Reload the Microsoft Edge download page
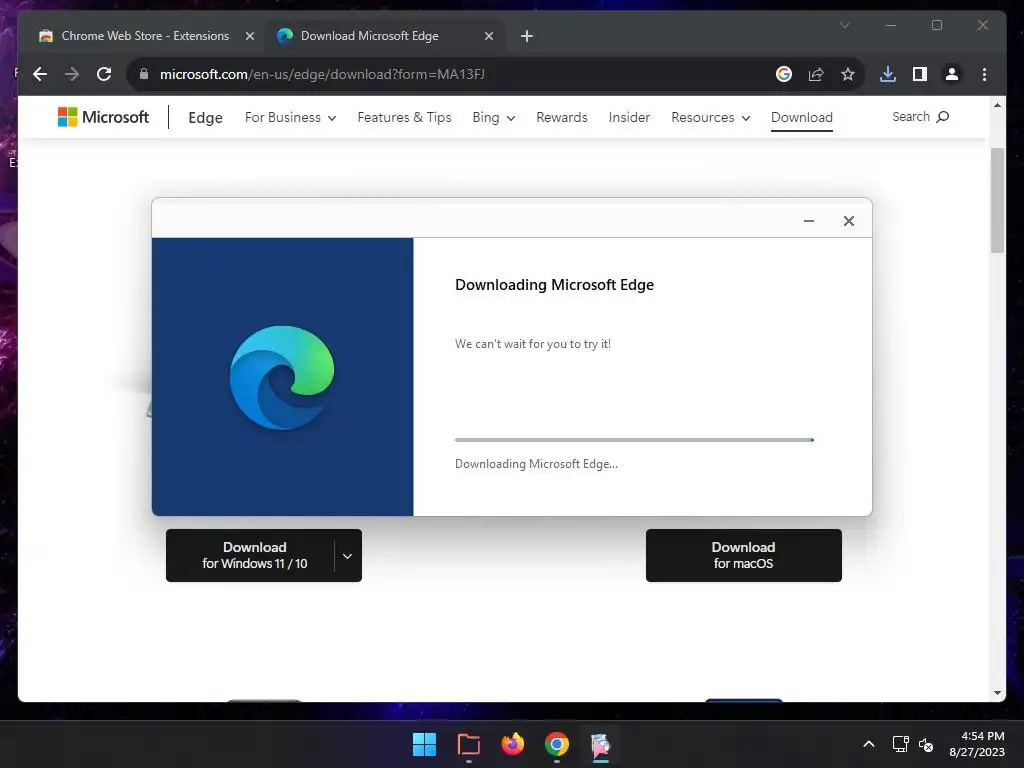The image size is (1024, 768). point(104,74)
